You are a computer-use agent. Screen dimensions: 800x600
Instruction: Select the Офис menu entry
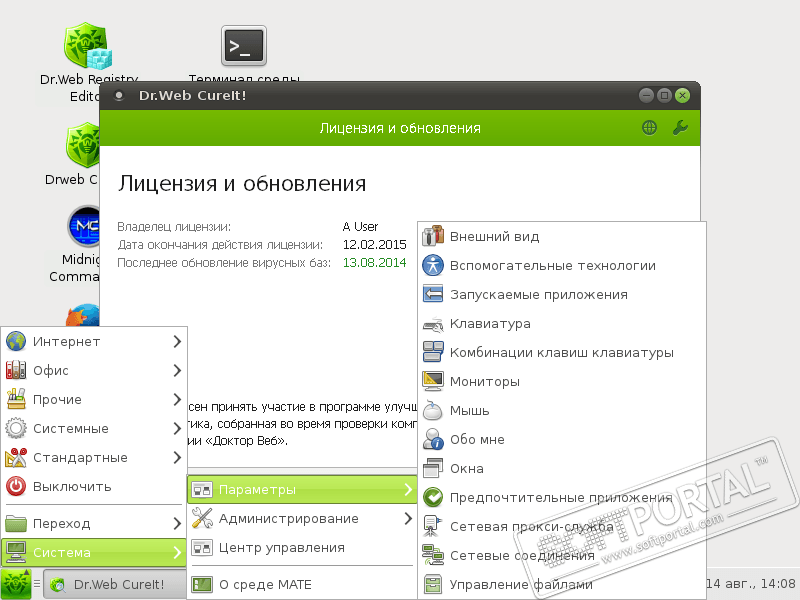click(94, 370)
